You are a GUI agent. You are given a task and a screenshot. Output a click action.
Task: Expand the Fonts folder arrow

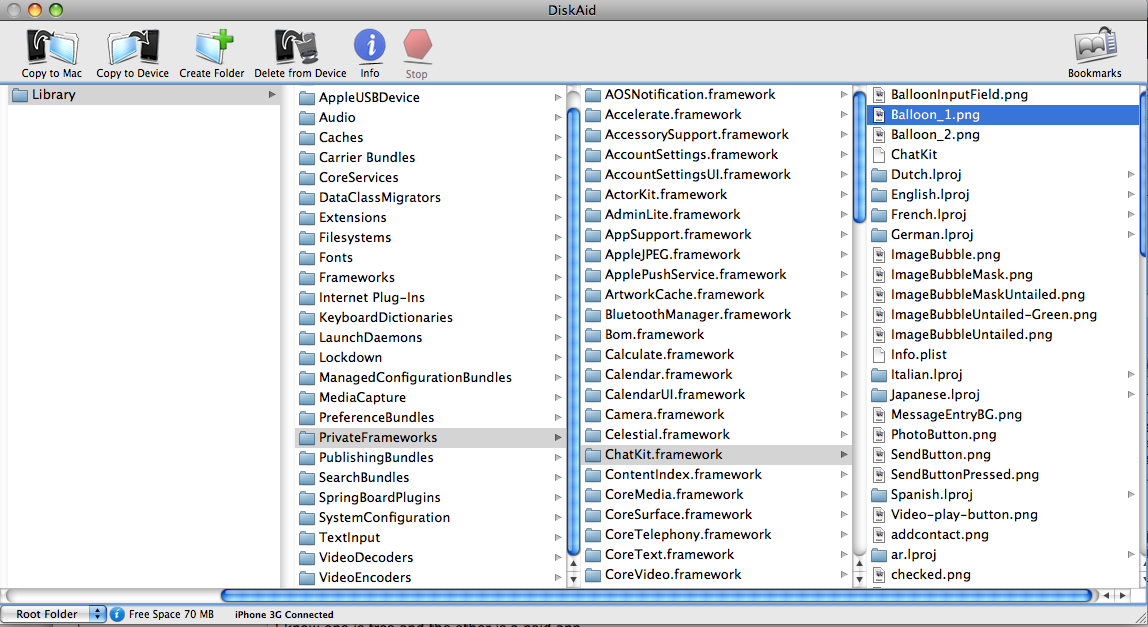pos(558,258)
